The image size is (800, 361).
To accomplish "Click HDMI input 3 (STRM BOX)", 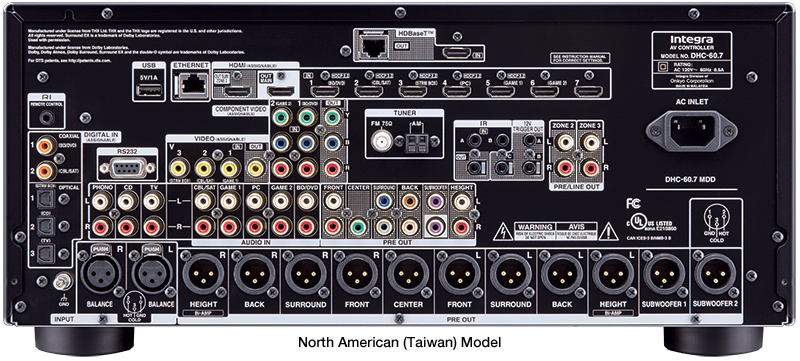I will coord(413,92).
